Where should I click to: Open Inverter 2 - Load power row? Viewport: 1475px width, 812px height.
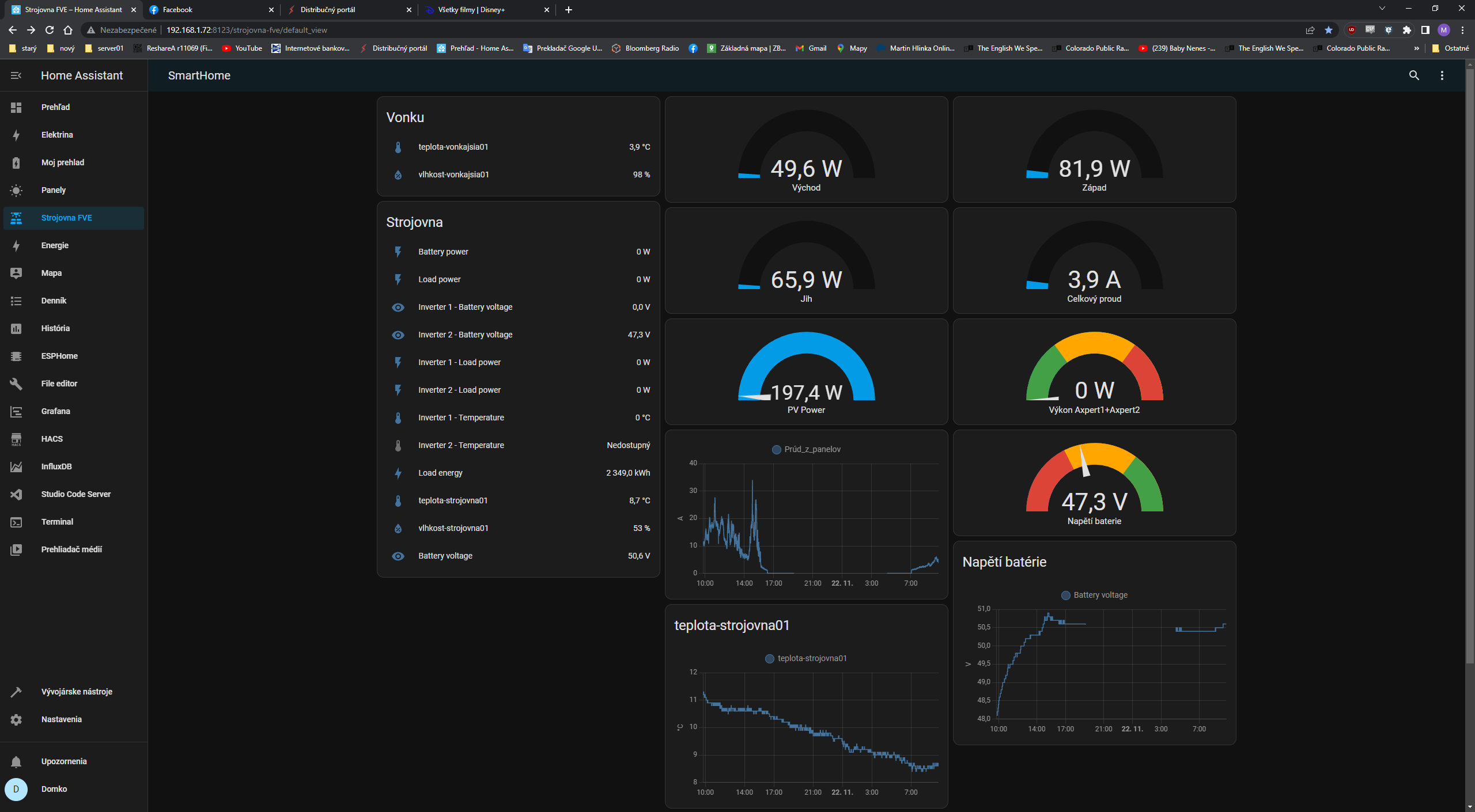click(518, 390)
